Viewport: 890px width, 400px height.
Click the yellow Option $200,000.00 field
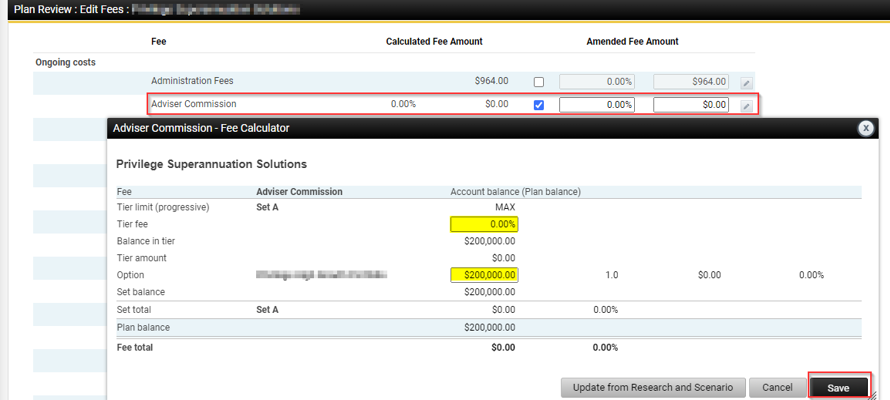485,275
